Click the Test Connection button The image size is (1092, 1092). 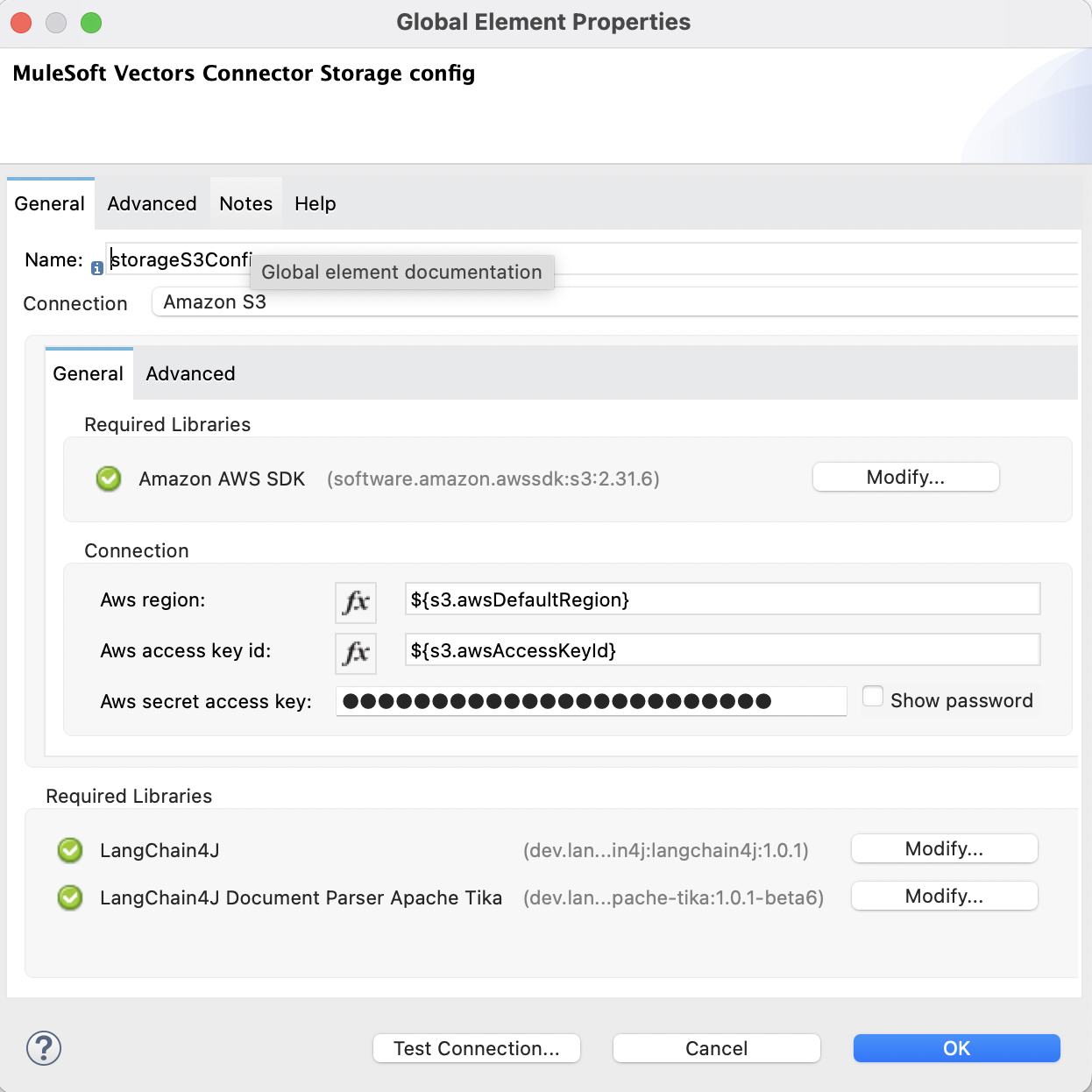477,1048
